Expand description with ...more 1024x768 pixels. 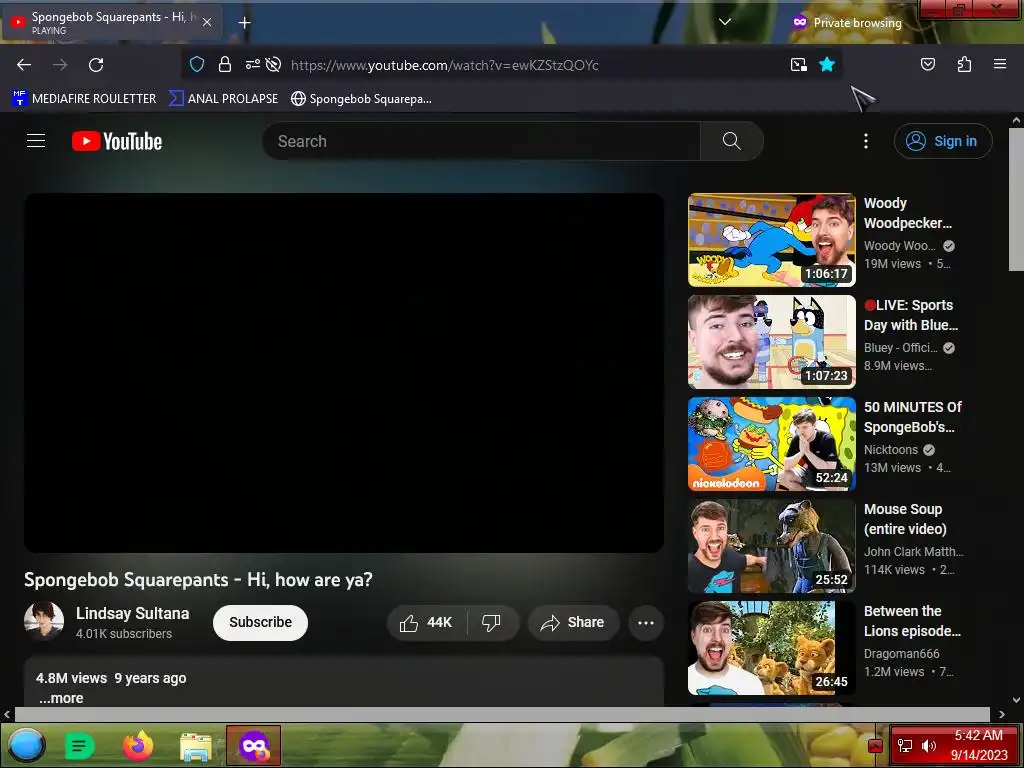click(61, 698)
